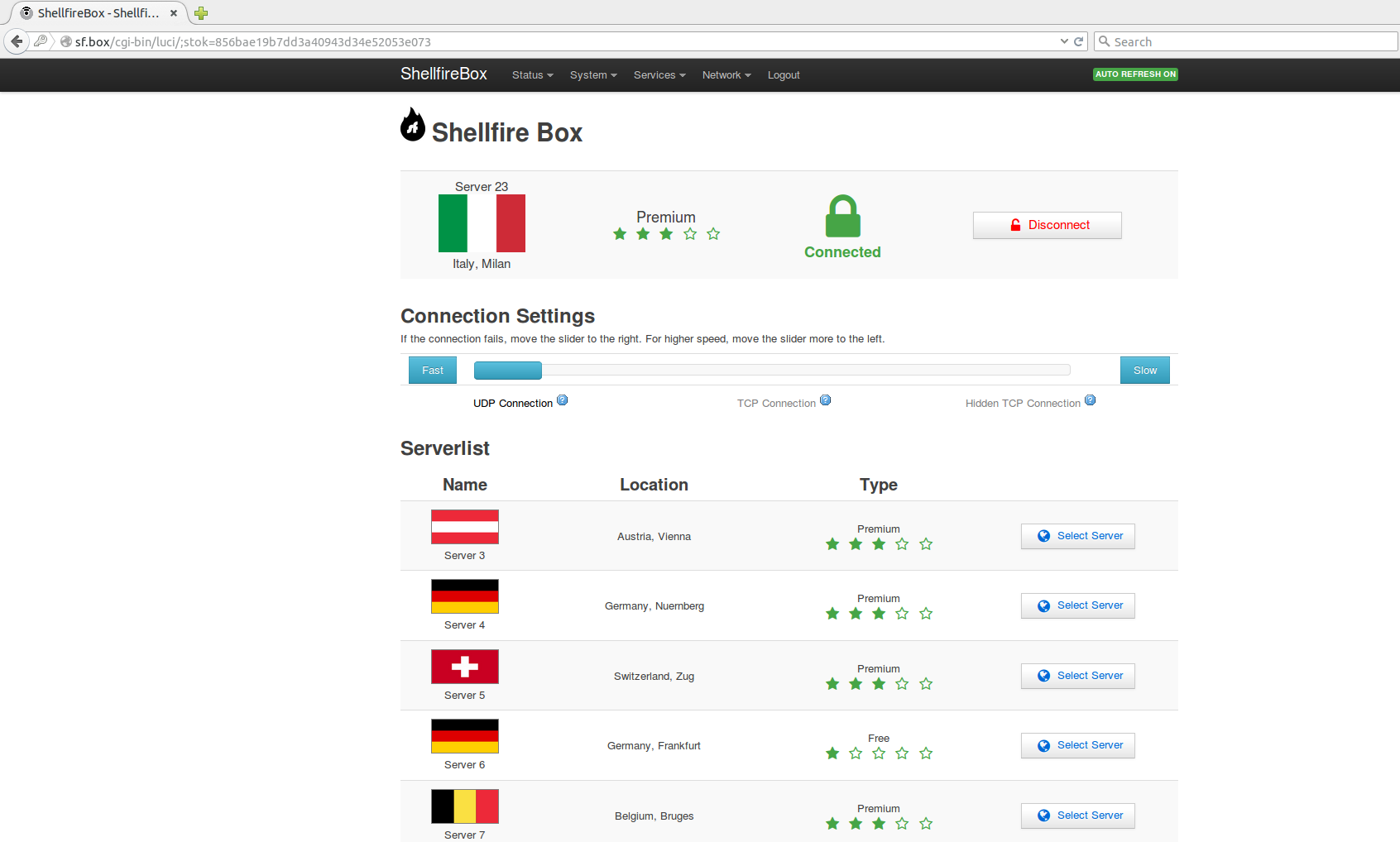
Task: Click the Type column header
Action: point(879,485)
